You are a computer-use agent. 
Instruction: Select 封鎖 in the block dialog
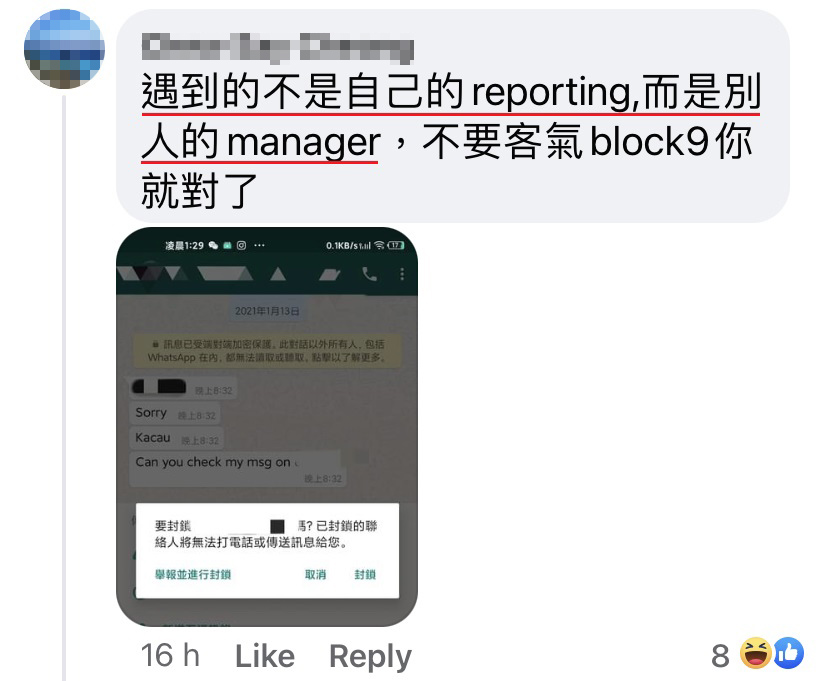click(x=365, y=574)
